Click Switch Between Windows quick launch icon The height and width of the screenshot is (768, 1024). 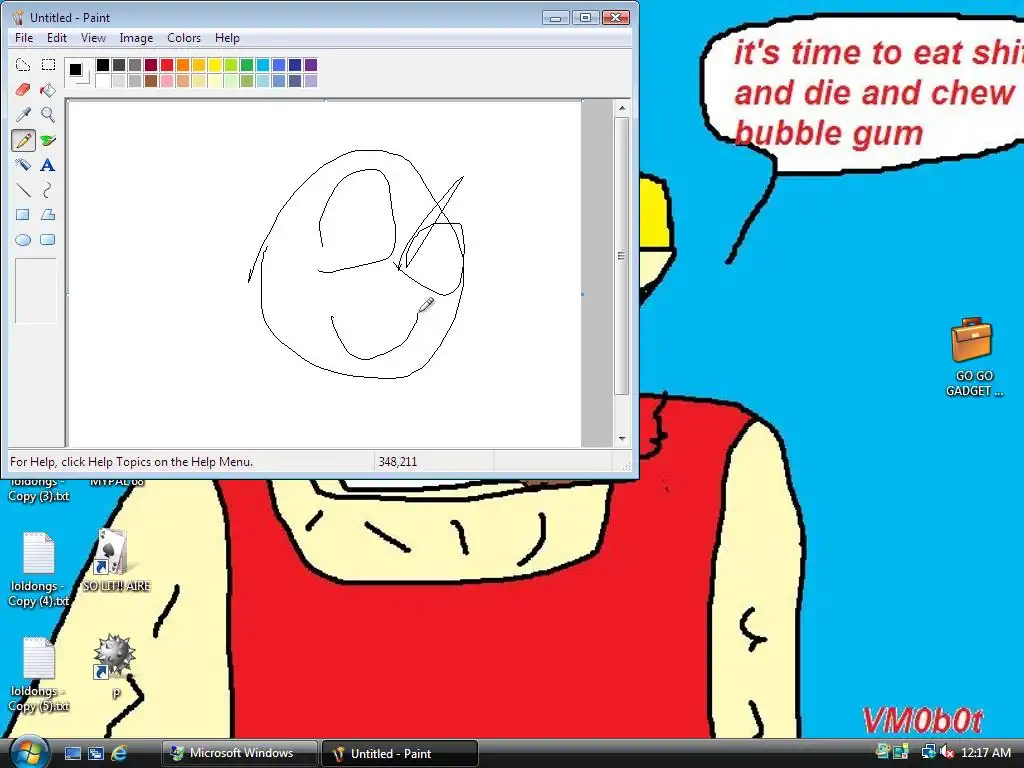(x=96, y=753)
